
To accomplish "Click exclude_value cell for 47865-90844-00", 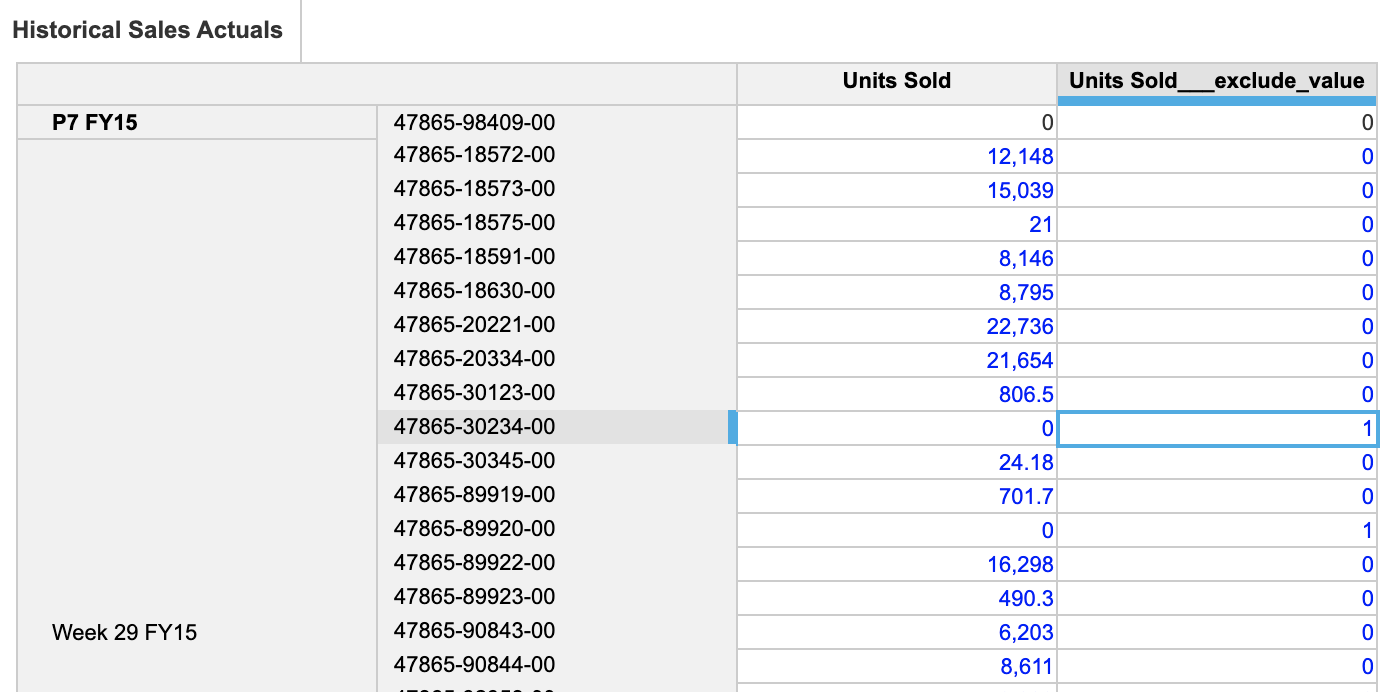I will (x=1217, y=666).
